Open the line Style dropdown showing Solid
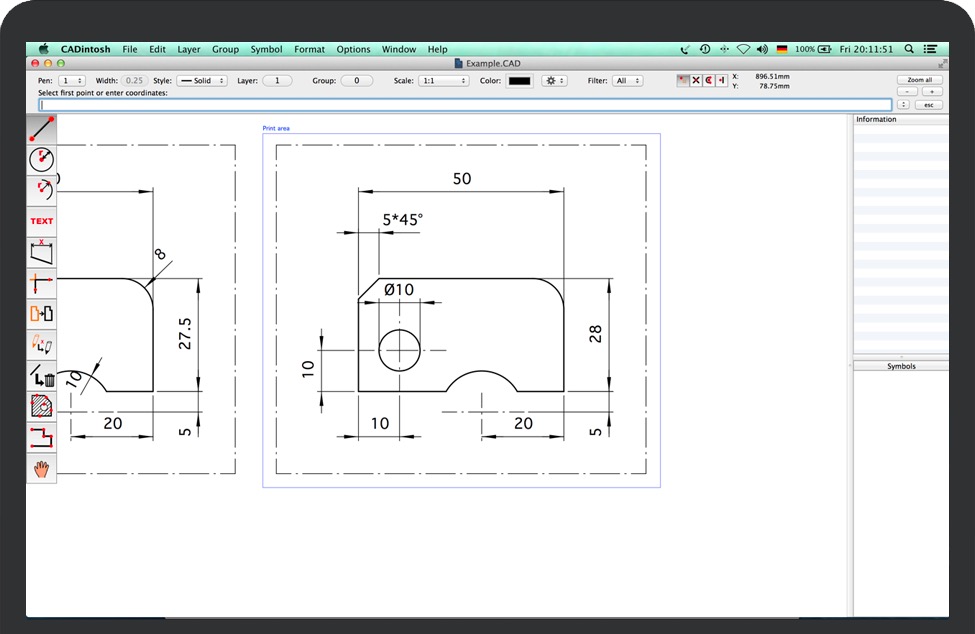Screen dimensions: 975x634 click(203, 81)
